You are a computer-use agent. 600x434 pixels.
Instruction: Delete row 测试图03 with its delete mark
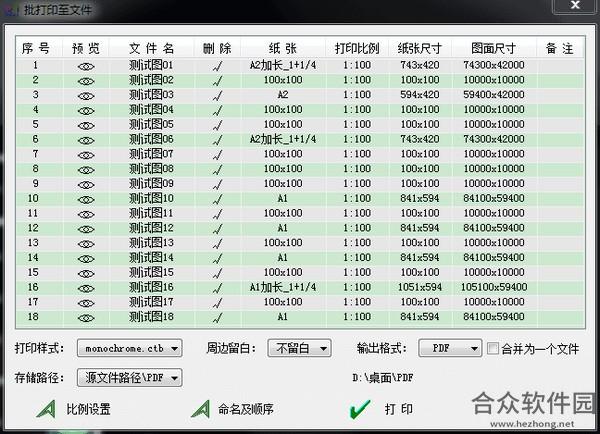(217, 96)
